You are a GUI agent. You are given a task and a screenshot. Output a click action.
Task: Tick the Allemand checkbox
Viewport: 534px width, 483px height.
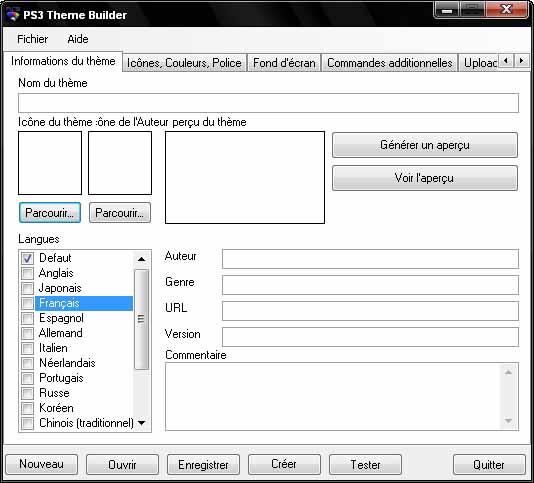(28, 333)
